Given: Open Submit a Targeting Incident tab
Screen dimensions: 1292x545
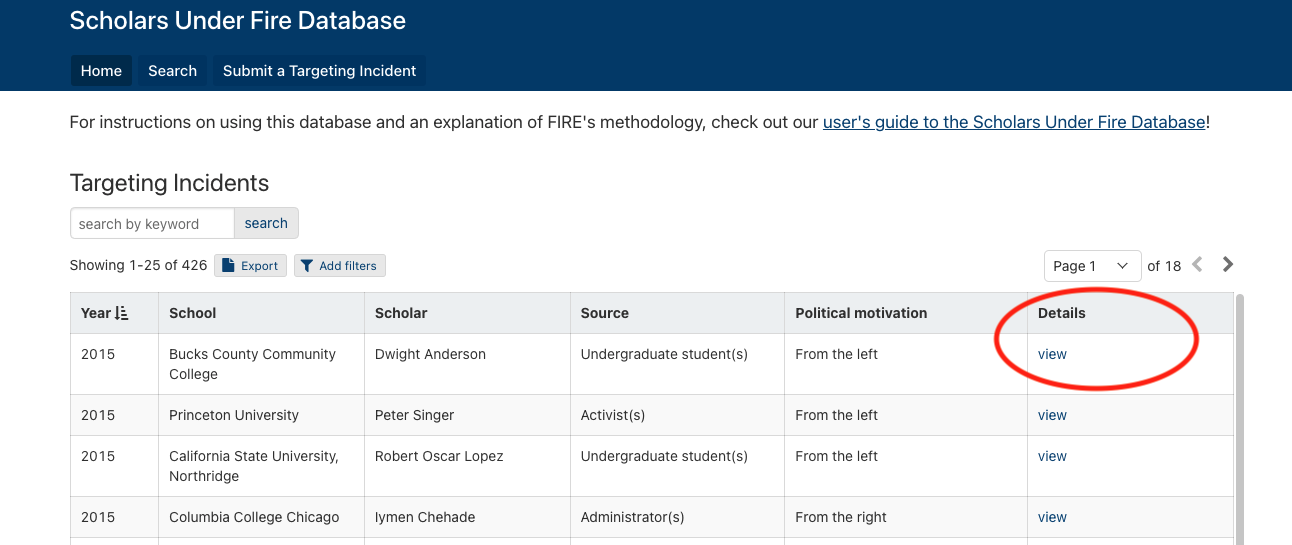Looking at the screenshot, I should 319,70.
